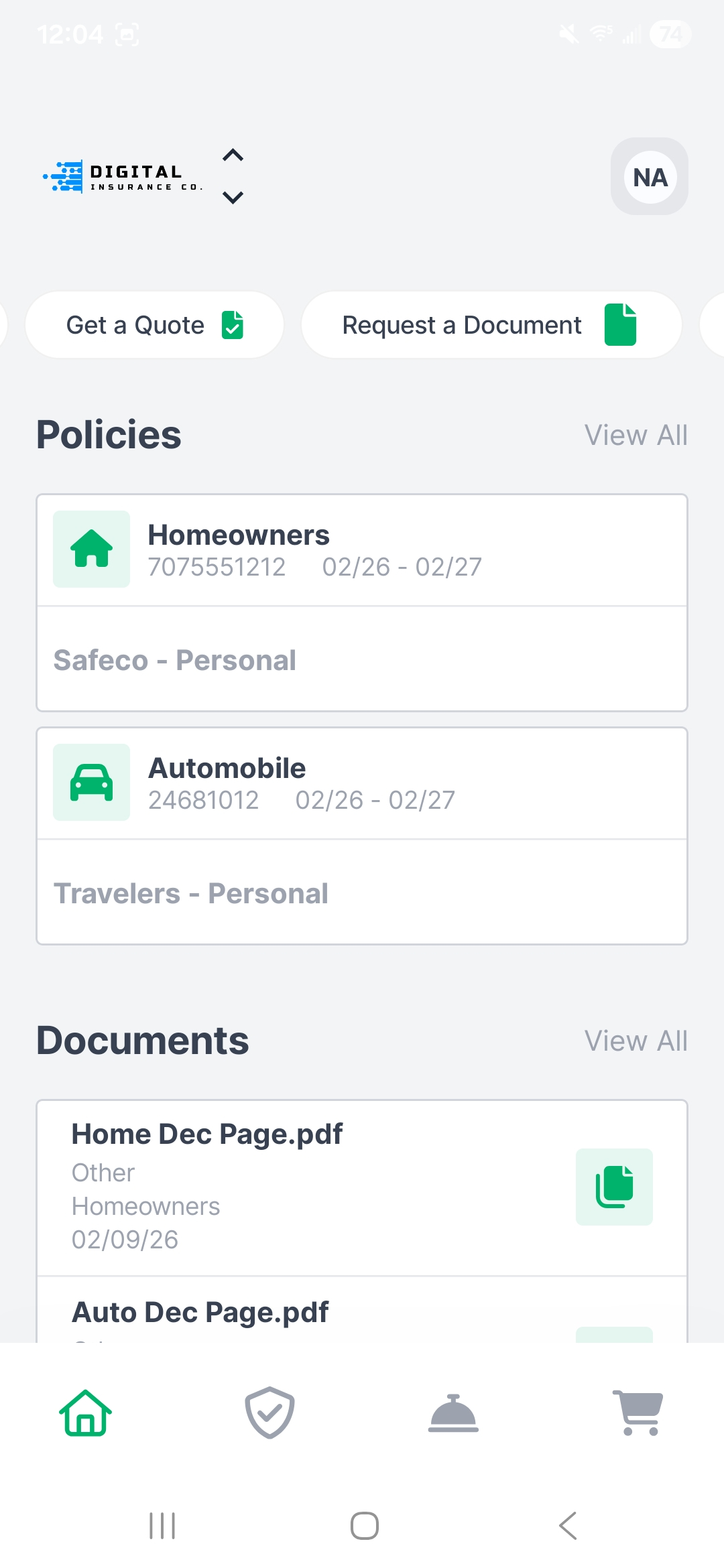The height and width of the screenshot is (1568, 724).
Task: Select the Safeco - Personal carrier row
Action: point(362,660)
